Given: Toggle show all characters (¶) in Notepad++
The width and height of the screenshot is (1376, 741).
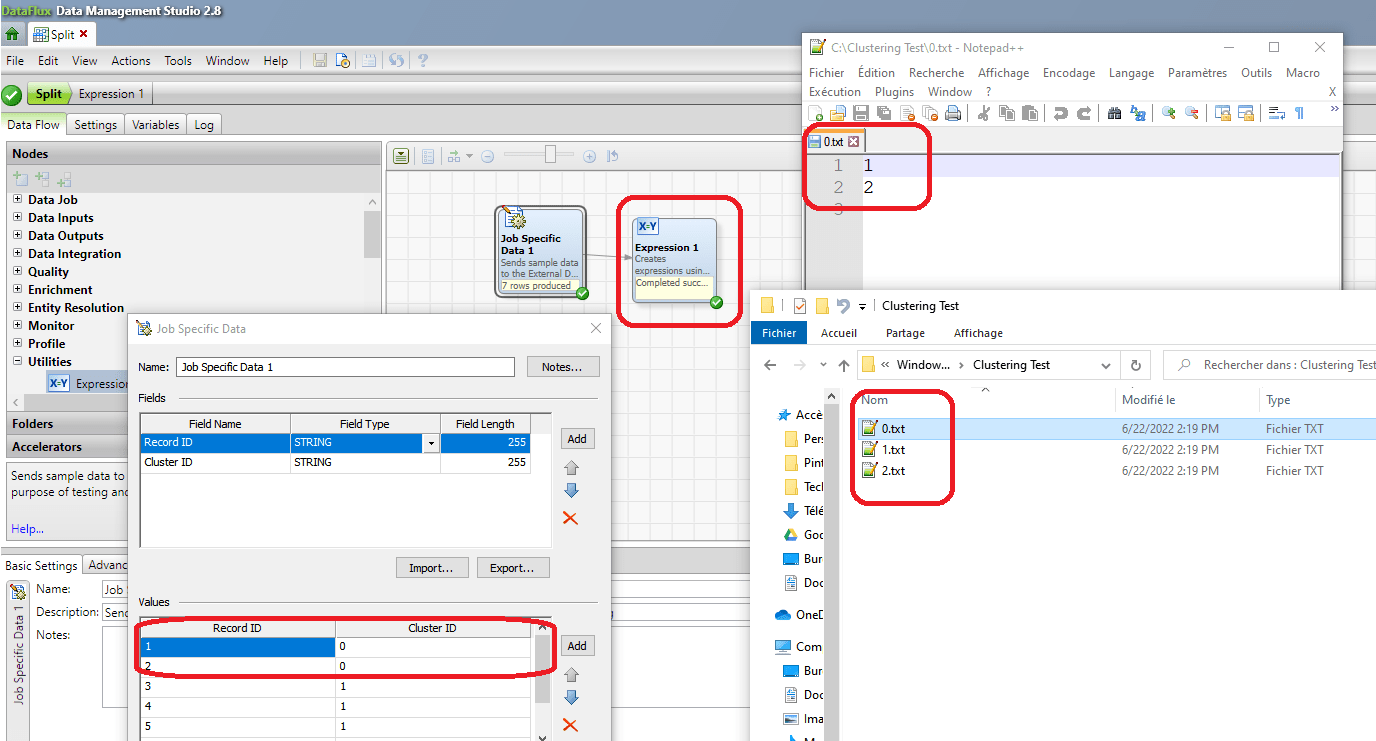Looking at the screenshot, I should (1298, 113).
